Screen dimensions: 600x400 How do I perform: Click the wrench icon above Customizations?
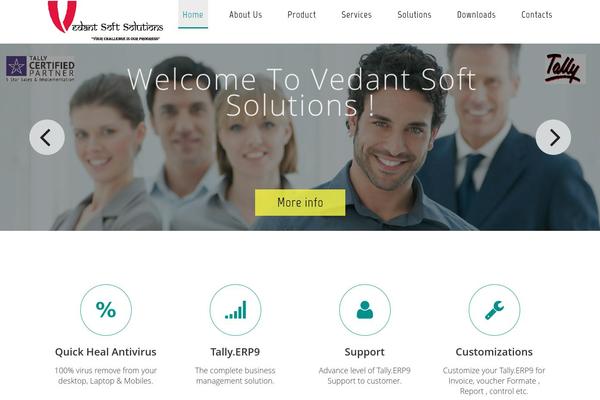pos(494,310)
